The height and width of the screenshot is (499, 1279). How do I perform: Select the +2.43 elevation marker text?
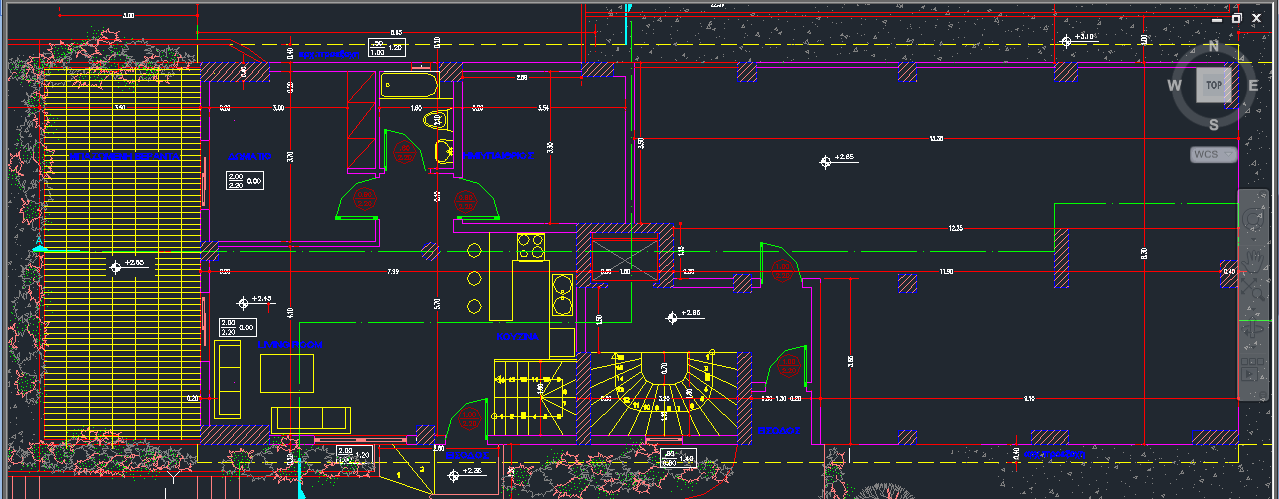click(262, 299)
